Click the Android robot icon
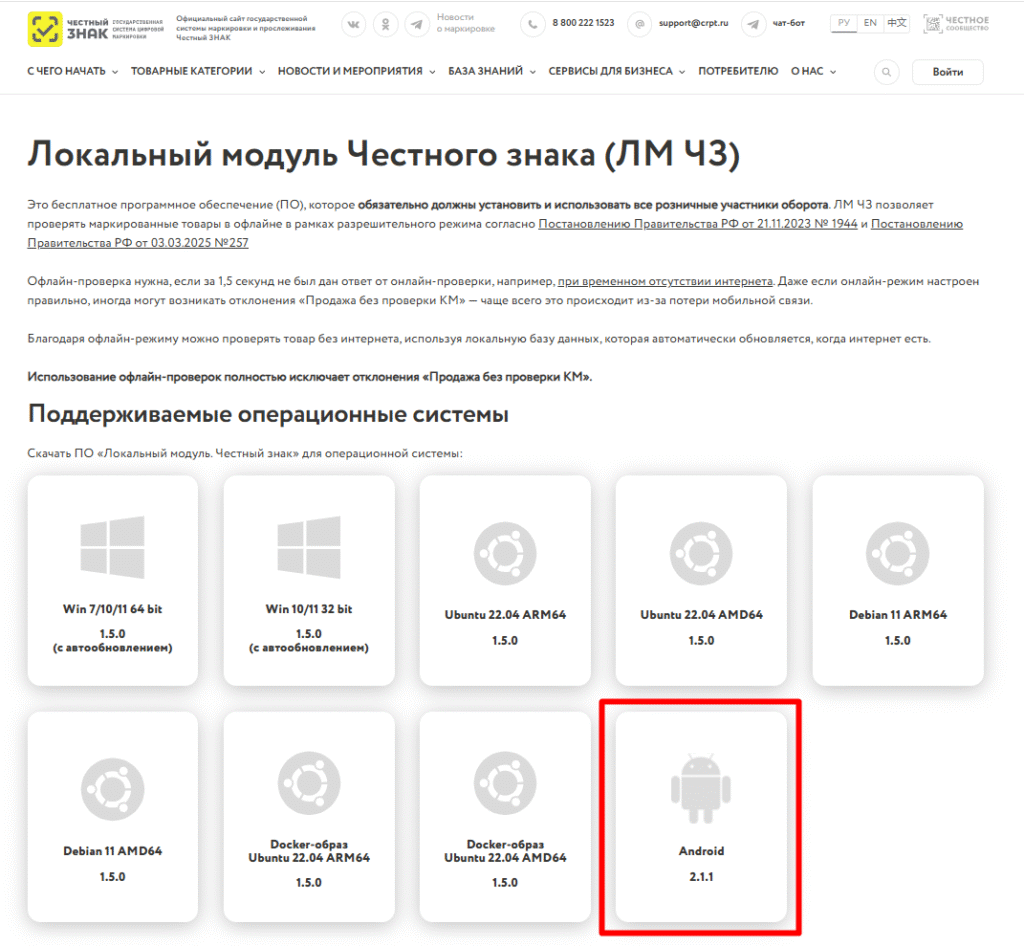Screen dimensions: 1024x946 coord(701,789)
